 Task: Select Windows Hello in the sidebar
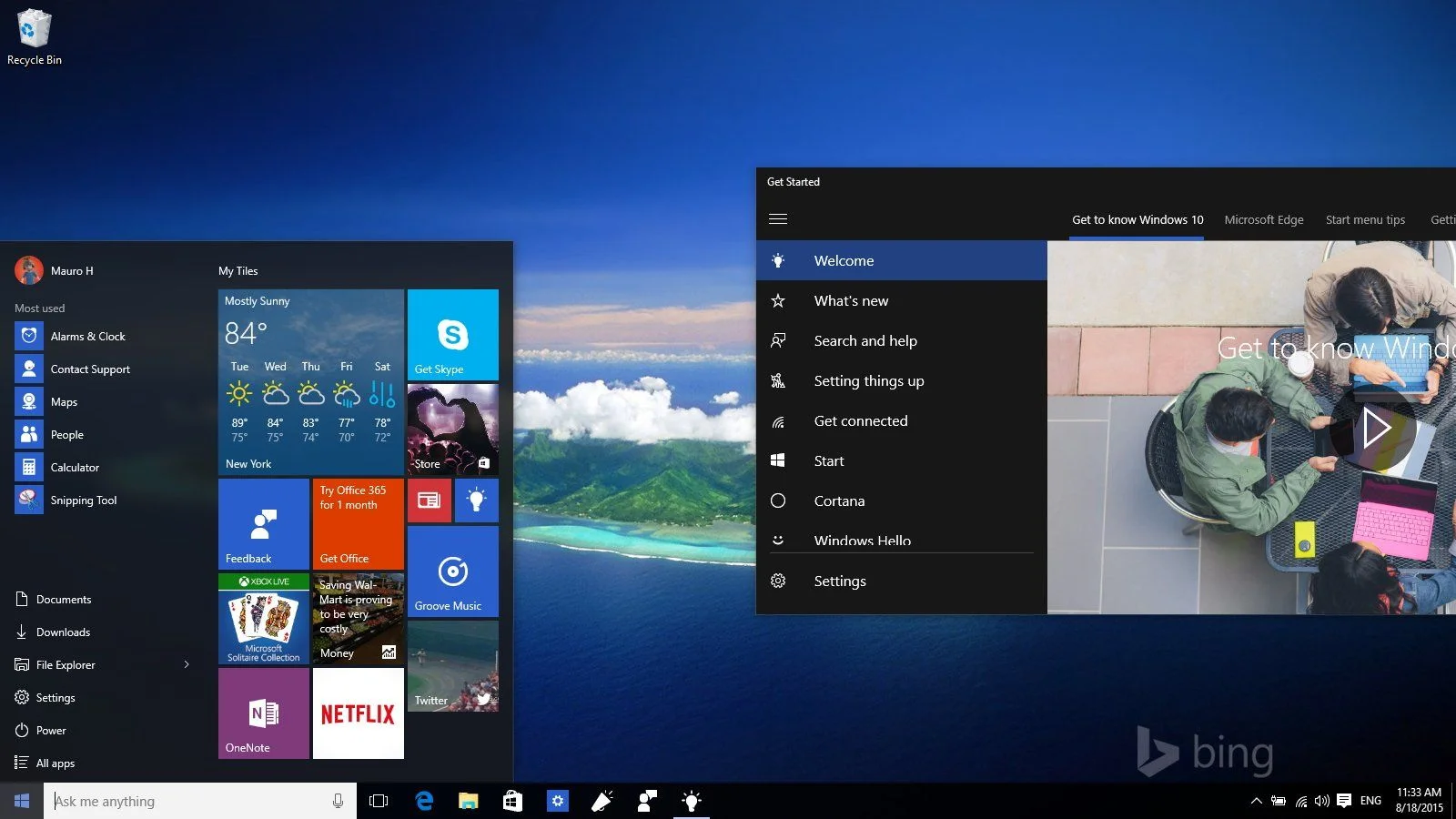pos(862,541)
